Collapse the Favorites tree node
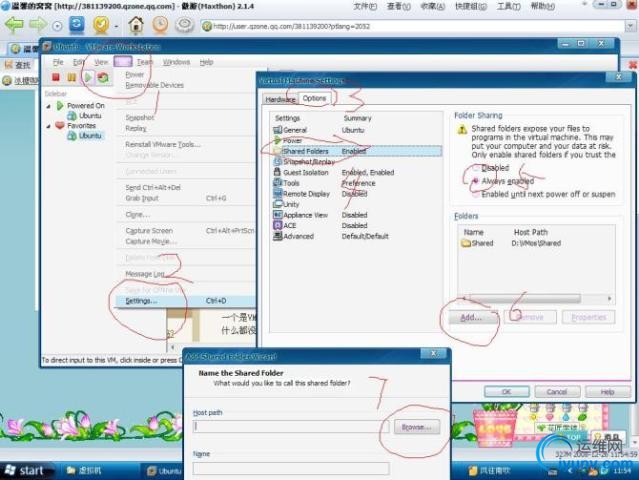Screen dimensions: 639x480 click(48, 126)
